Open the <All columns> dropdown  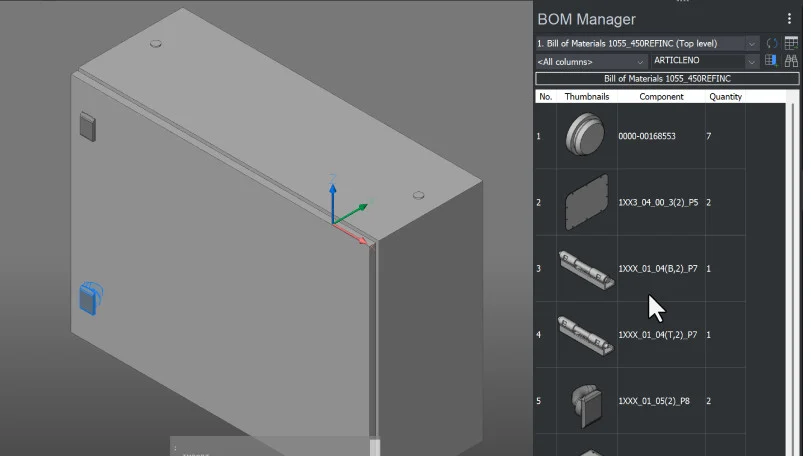point(639,62)
